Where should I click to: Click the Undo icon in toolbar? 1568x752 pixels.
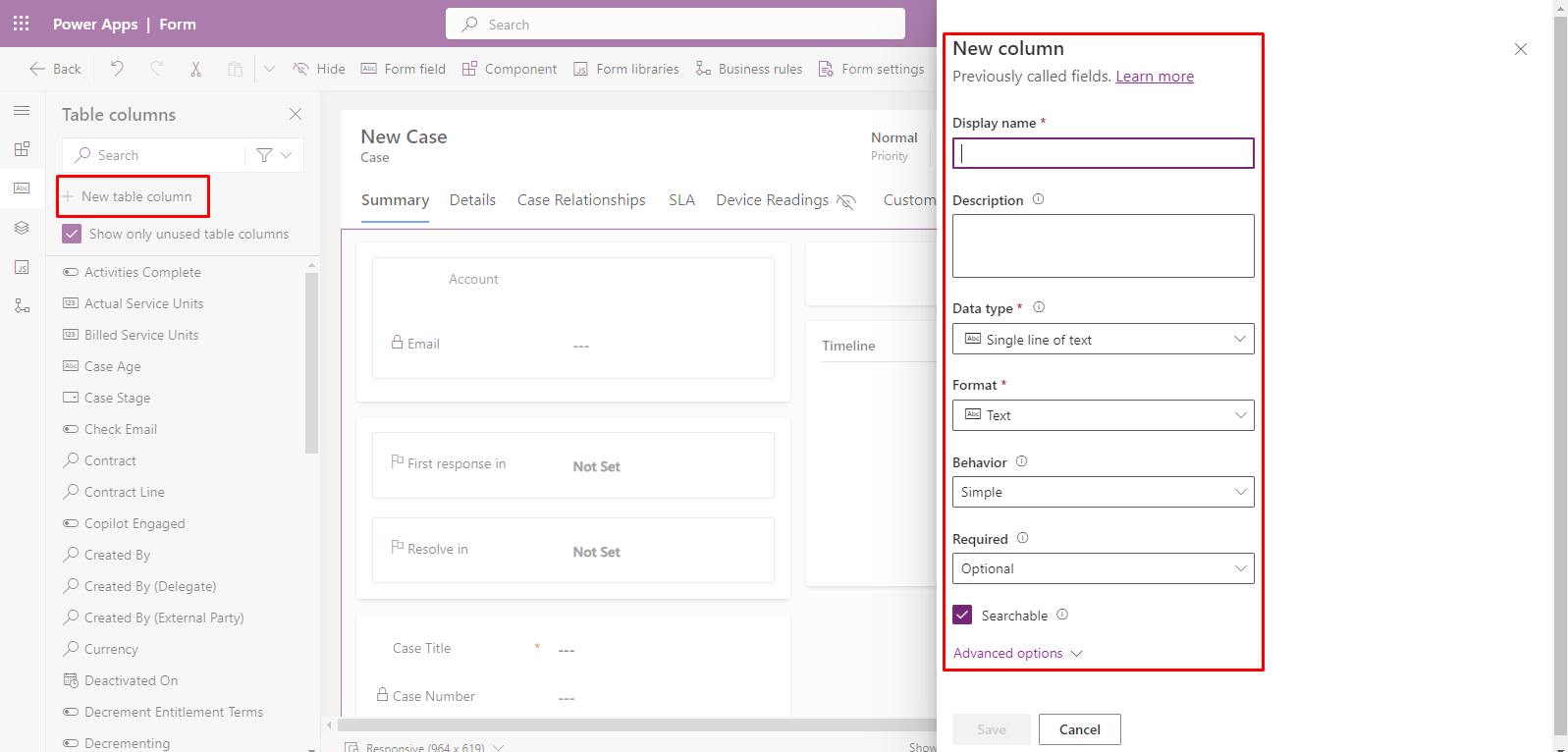[117, 69]
